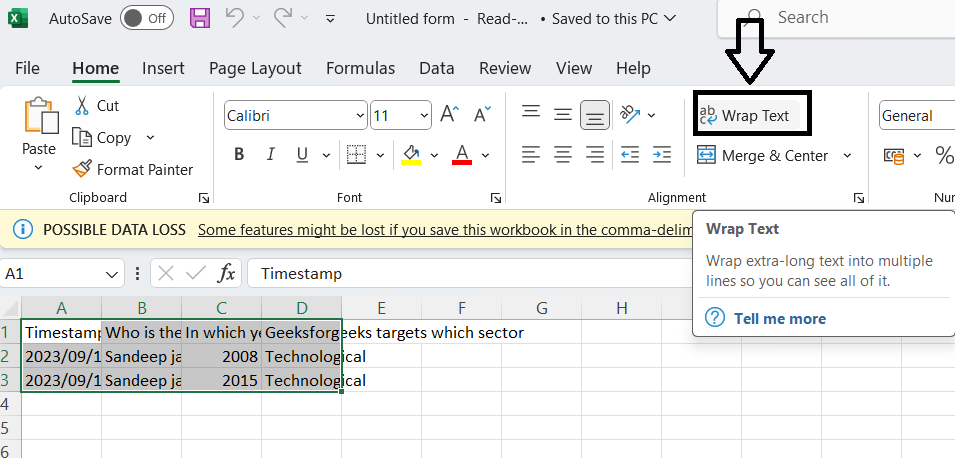Click the Borders icon

point(356,155)
